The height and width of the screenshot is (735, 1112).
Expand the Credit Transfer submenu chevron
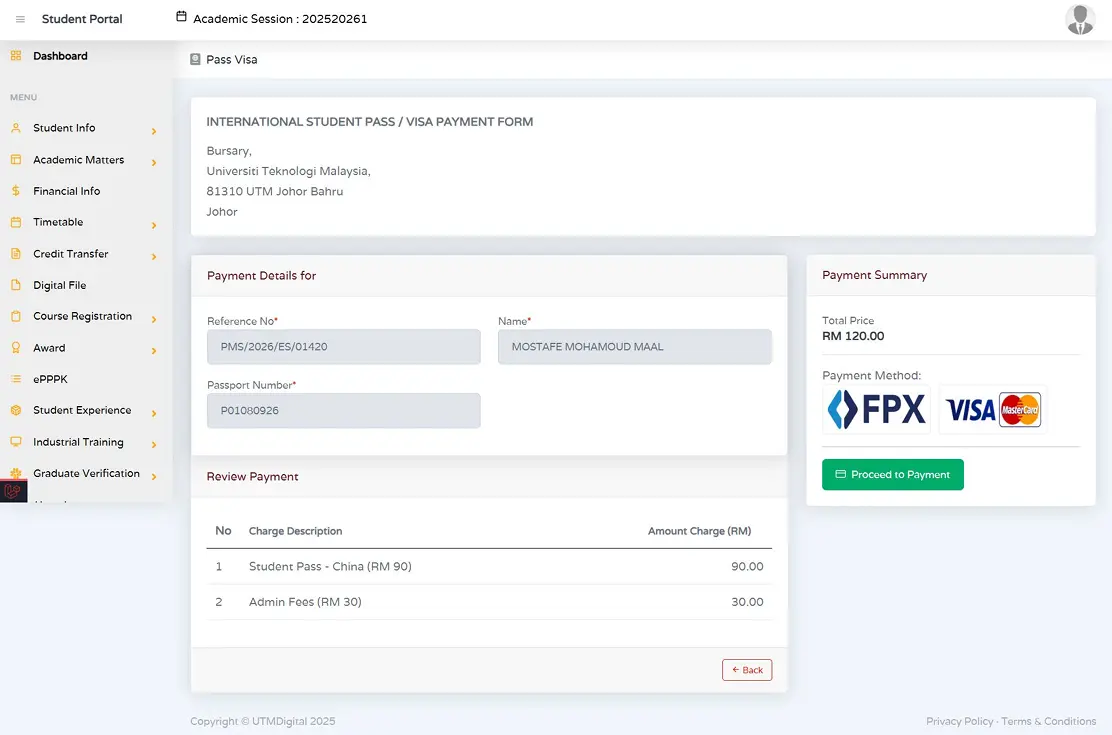154,257
